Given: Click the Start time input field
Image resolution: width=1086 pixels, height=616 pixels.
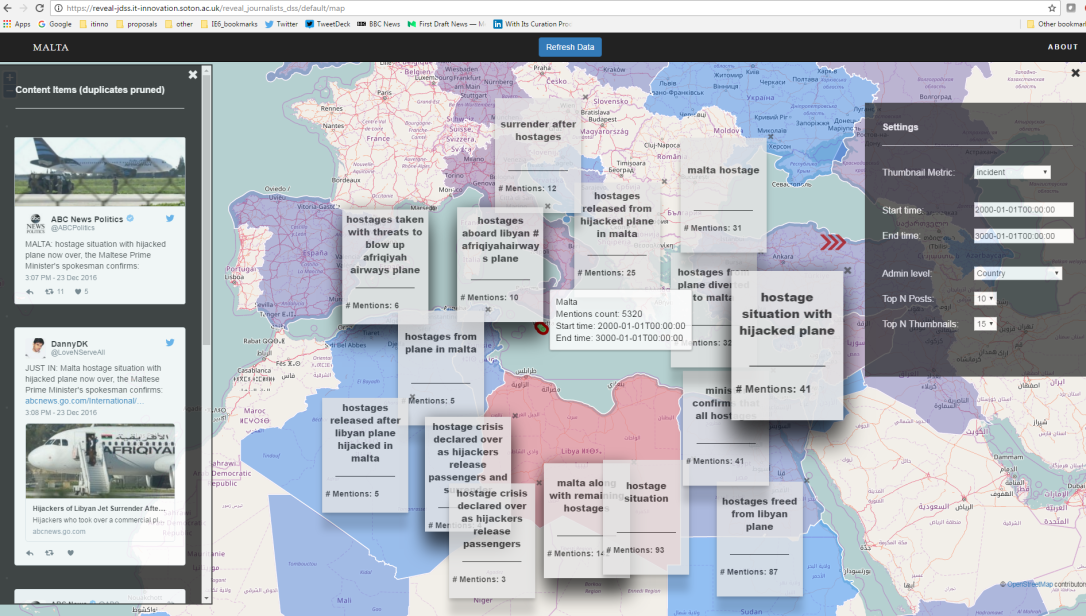Looking at the screenshot, I should coord(1023,210).
